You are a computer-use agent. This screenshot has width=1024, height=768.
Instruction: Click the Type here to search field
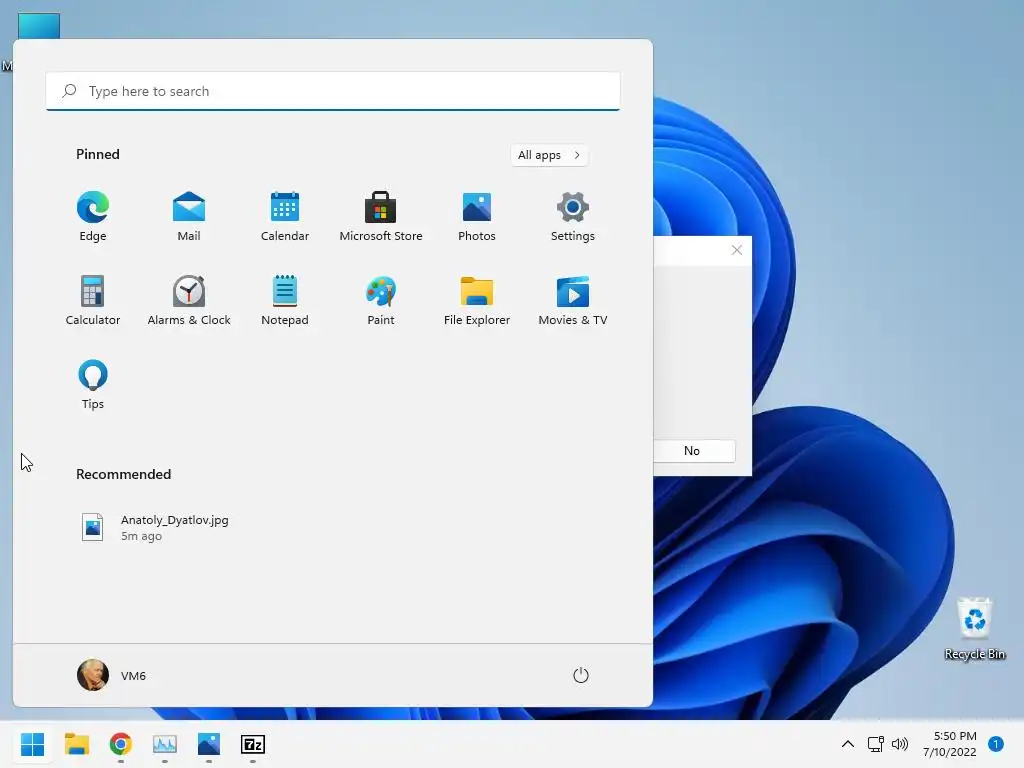[333, 91]
